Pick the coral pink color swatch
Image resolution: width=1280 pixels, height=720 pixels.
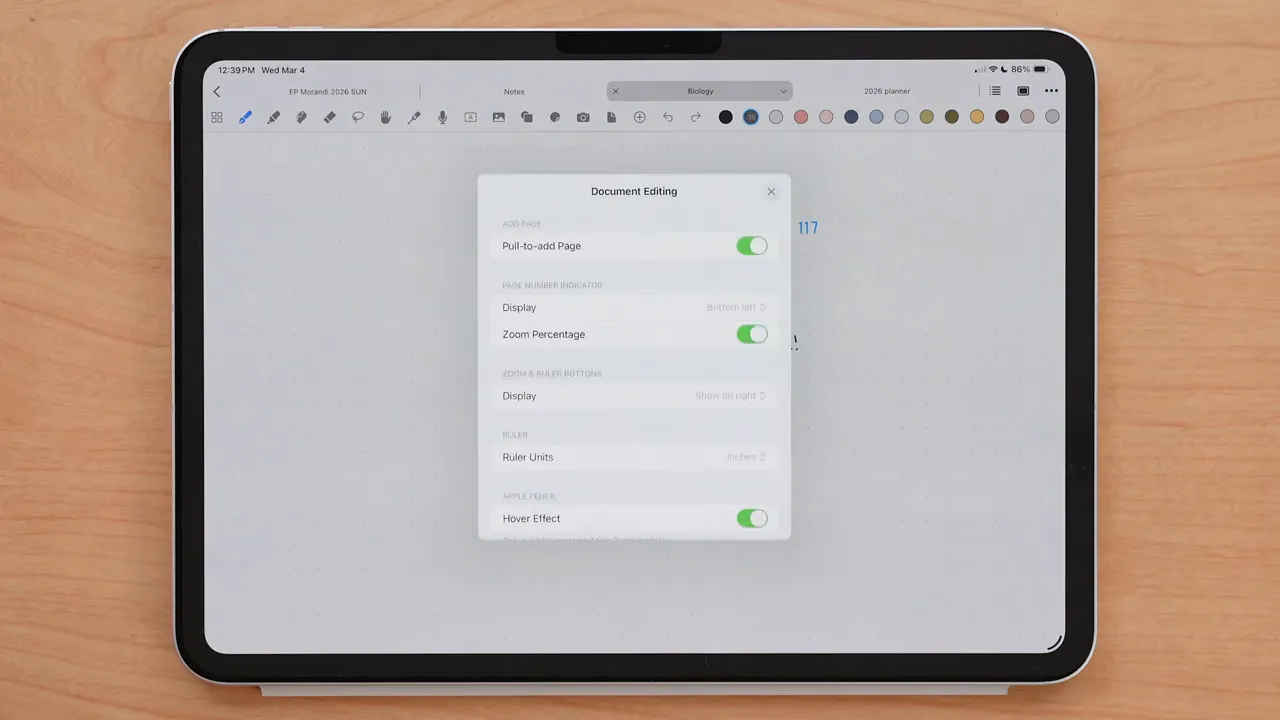tap(801, 117)
